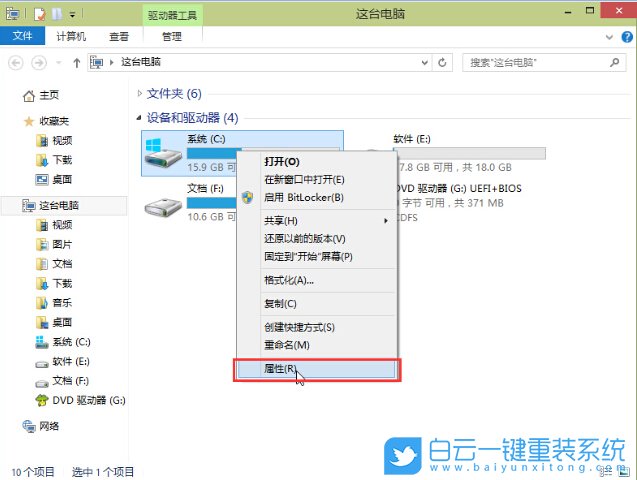Switch to details view in status bar
Viewport: 637px width, 480px height.
click(x=606, y=471)
